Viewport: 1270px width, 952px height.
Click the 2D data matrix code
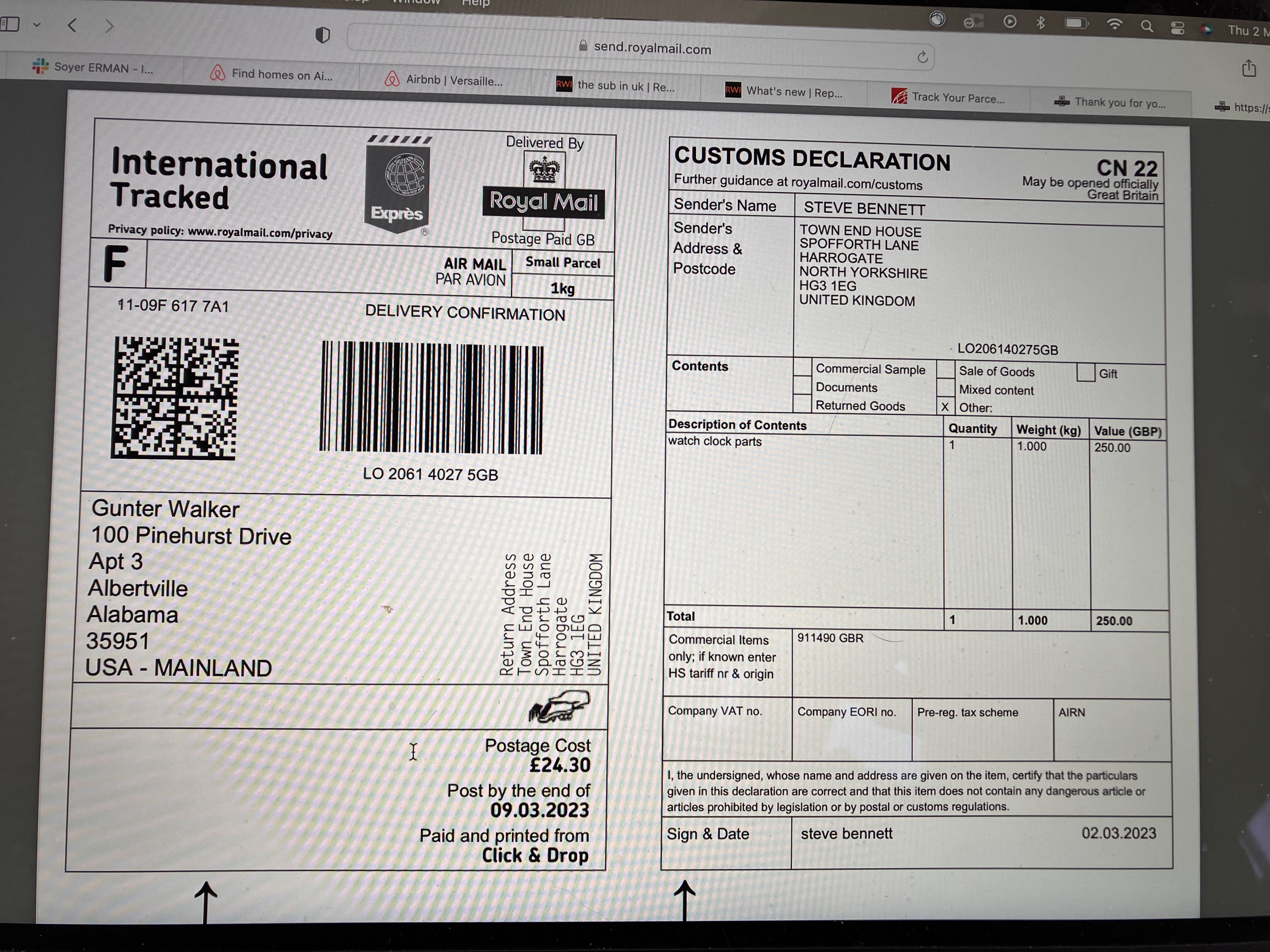(175, 398)
